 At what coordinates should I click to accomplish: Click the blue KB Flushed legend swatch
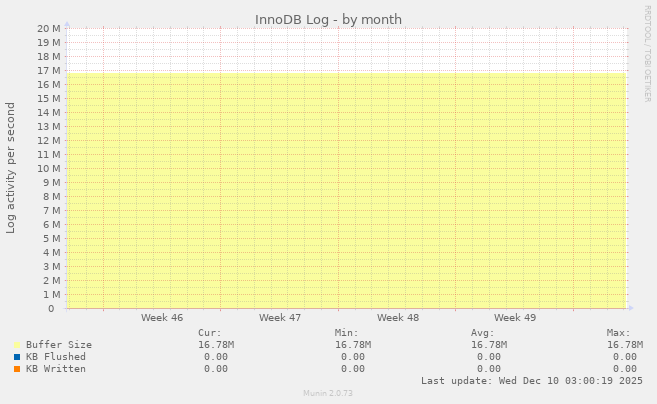point(17,357)
